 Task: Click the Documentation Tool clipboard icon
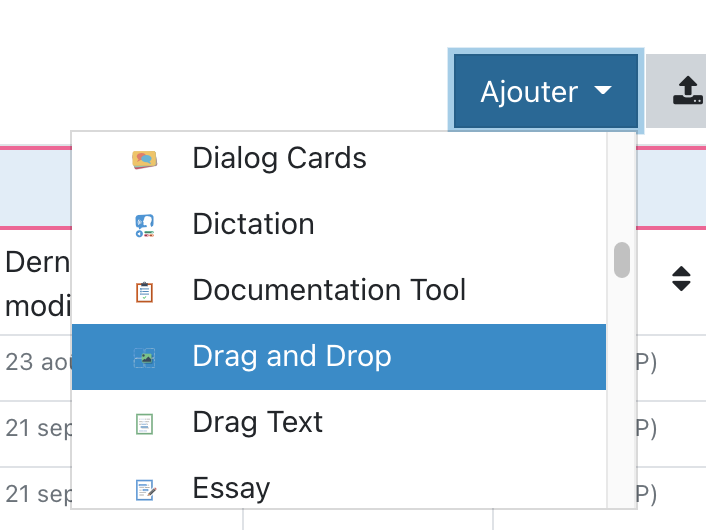click(145, 291)
